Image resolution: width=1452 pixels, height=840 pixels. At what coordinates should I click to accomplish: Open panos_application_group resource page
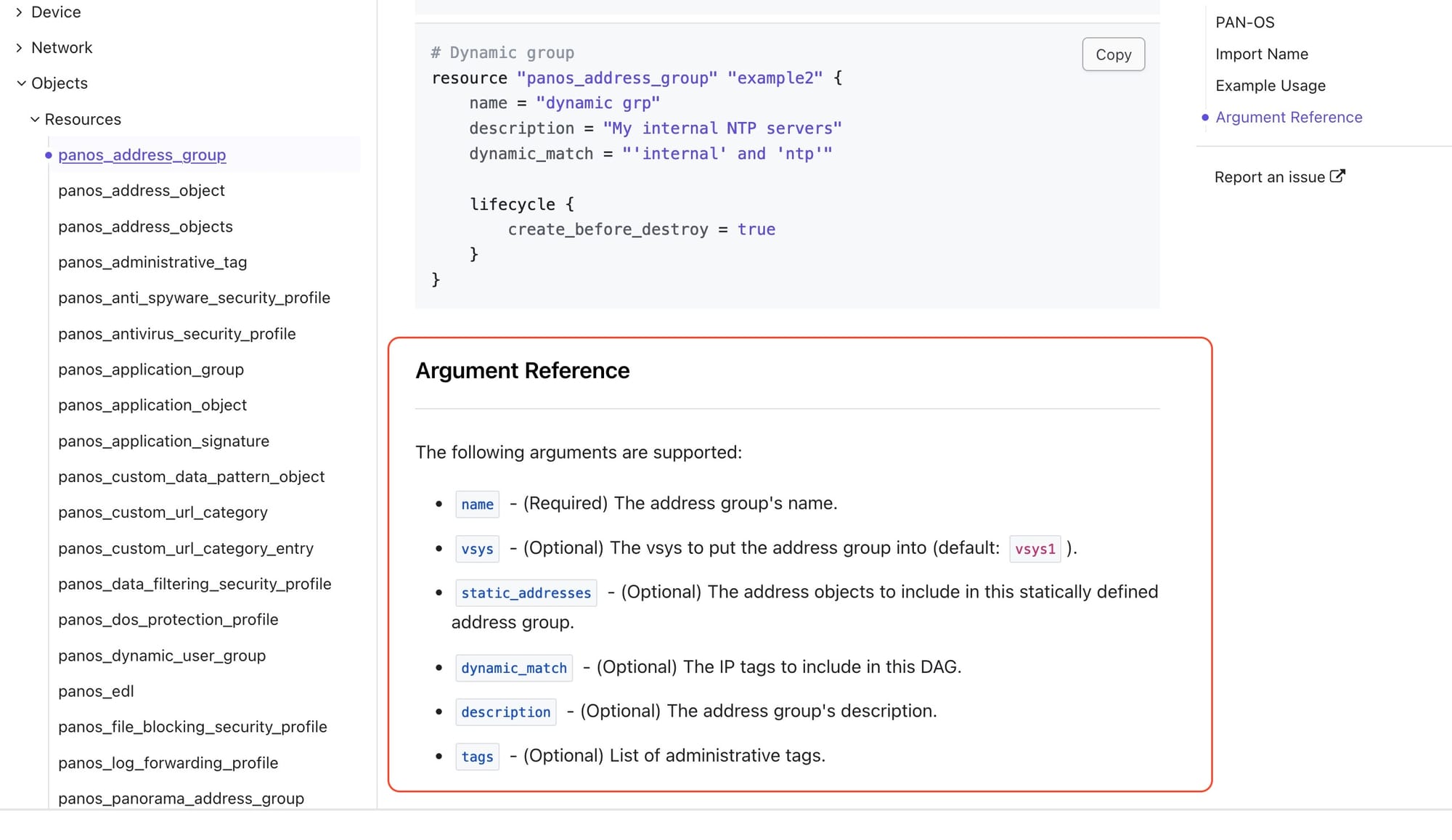pyautogui.click(x=150, y=369)
